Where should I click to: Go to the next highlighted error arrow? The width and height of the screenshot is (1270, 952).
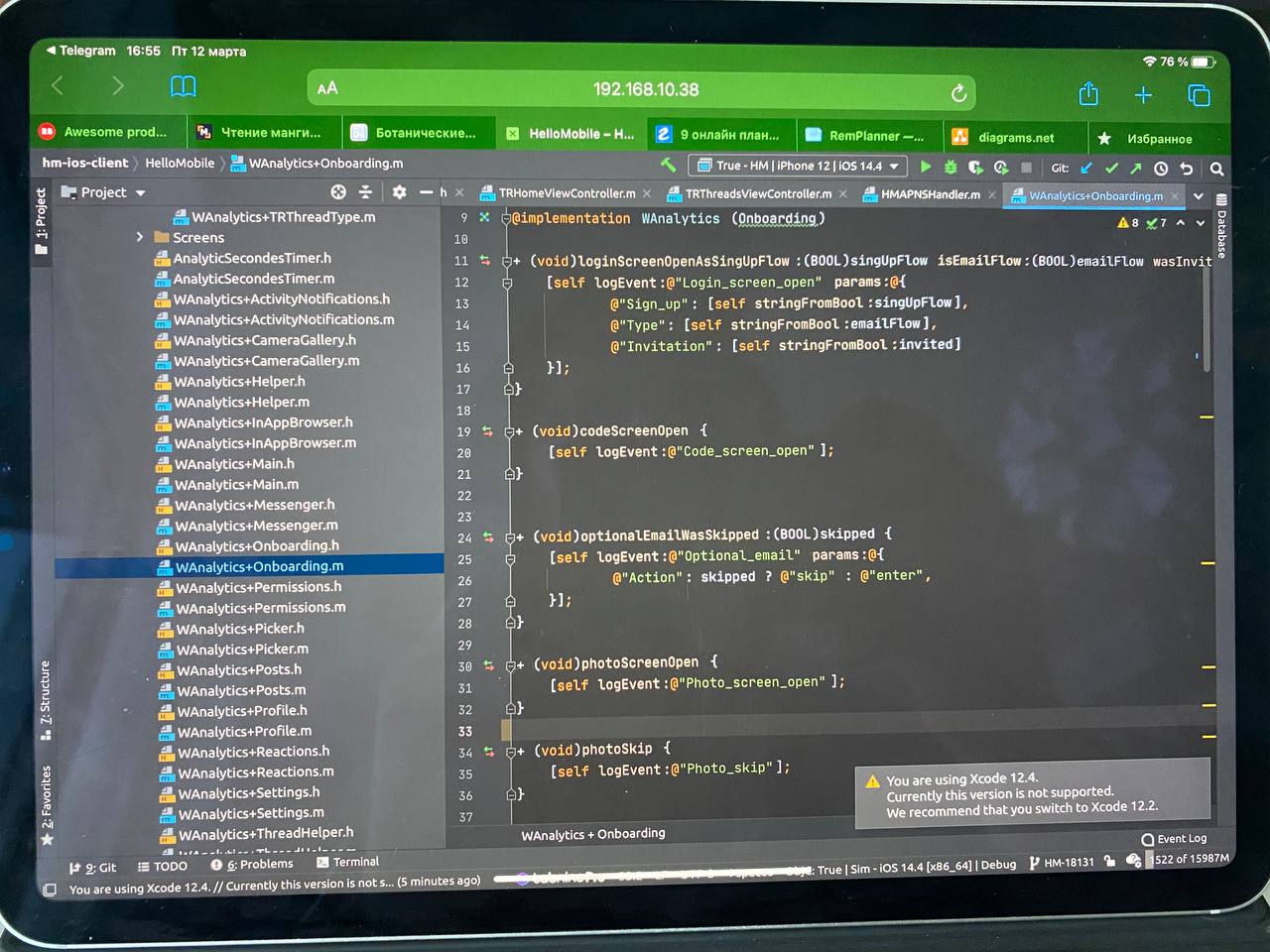coord(1201,223)
